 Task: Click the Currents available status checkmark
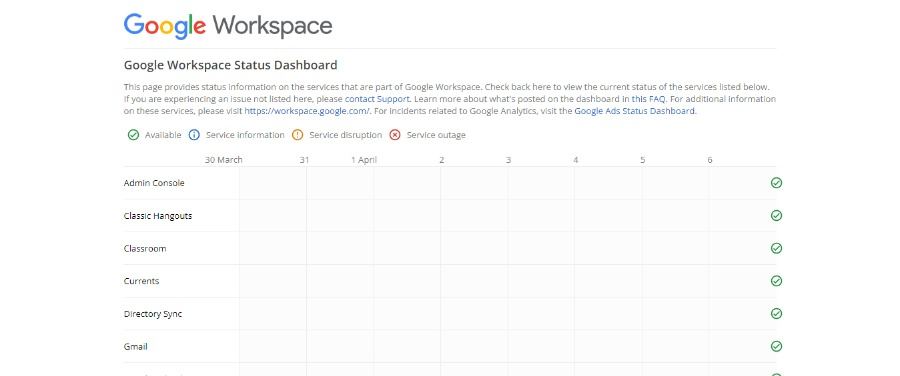(x=776, y=281)
